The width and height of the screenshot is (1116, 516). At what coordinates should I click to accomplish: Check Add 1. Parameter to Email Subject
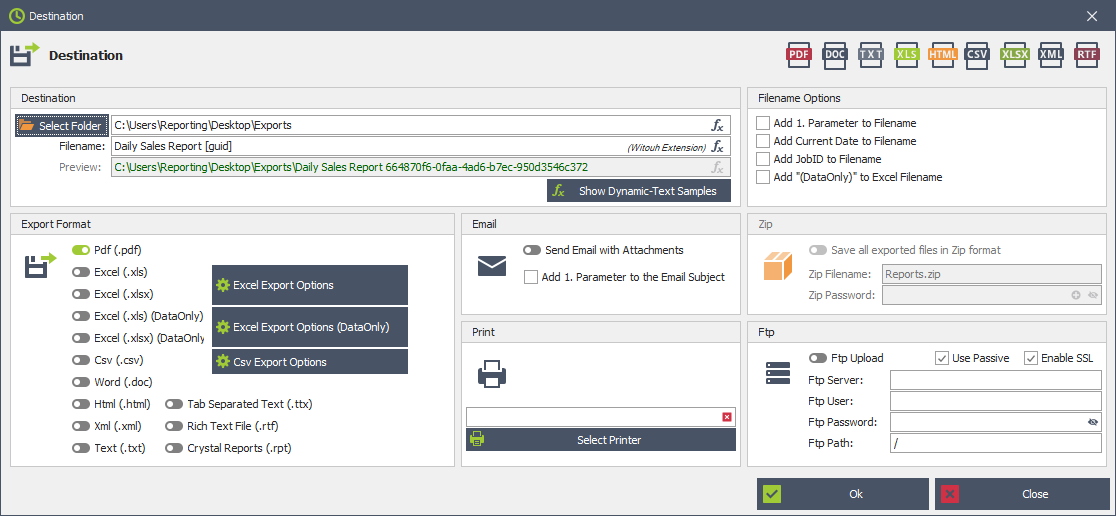point(531,278)
